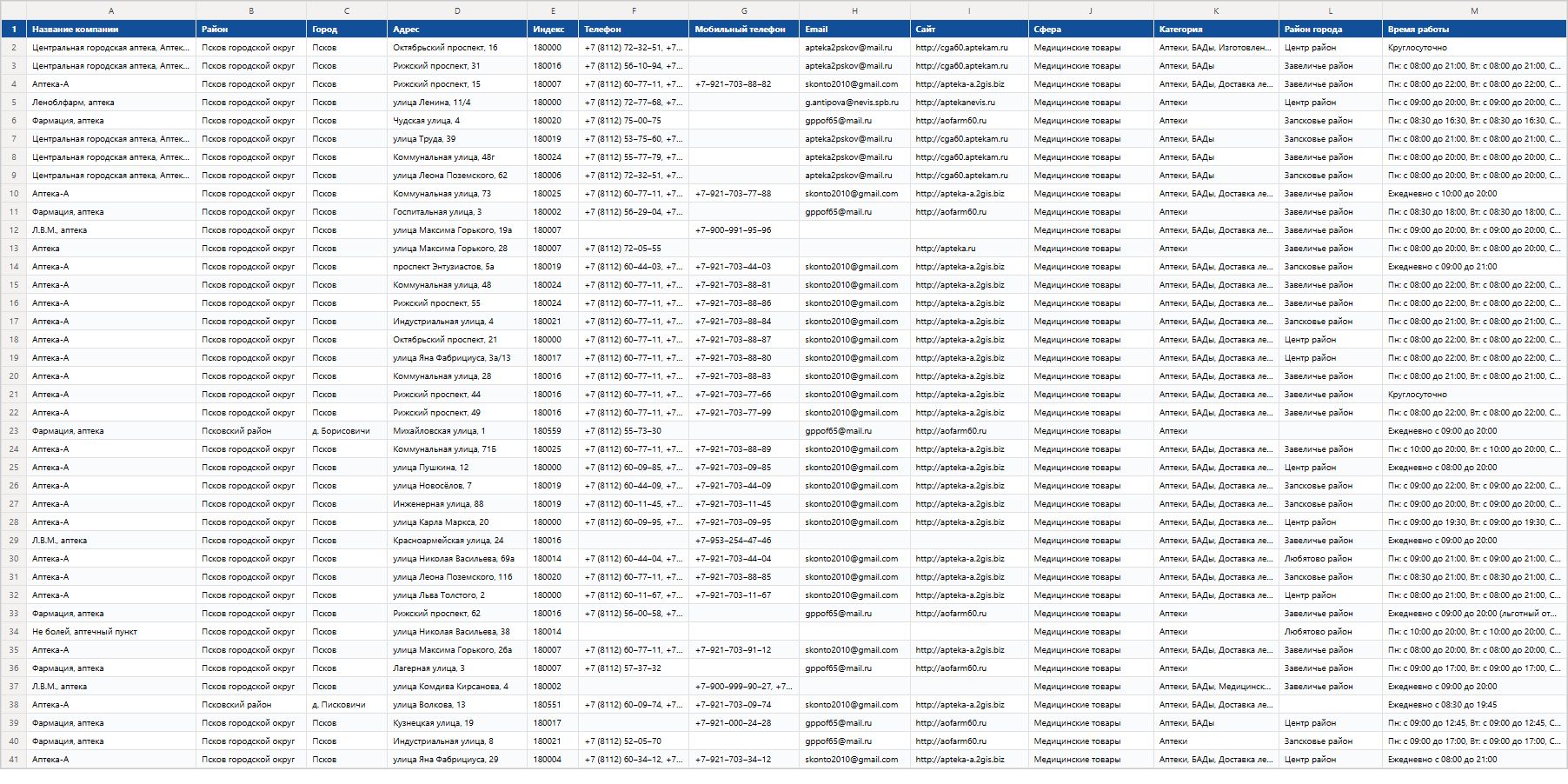Screen dimensions: 1568x784
Task: Select column M via its letter header
Action: pyautogui.click(x=1474, y=10)
